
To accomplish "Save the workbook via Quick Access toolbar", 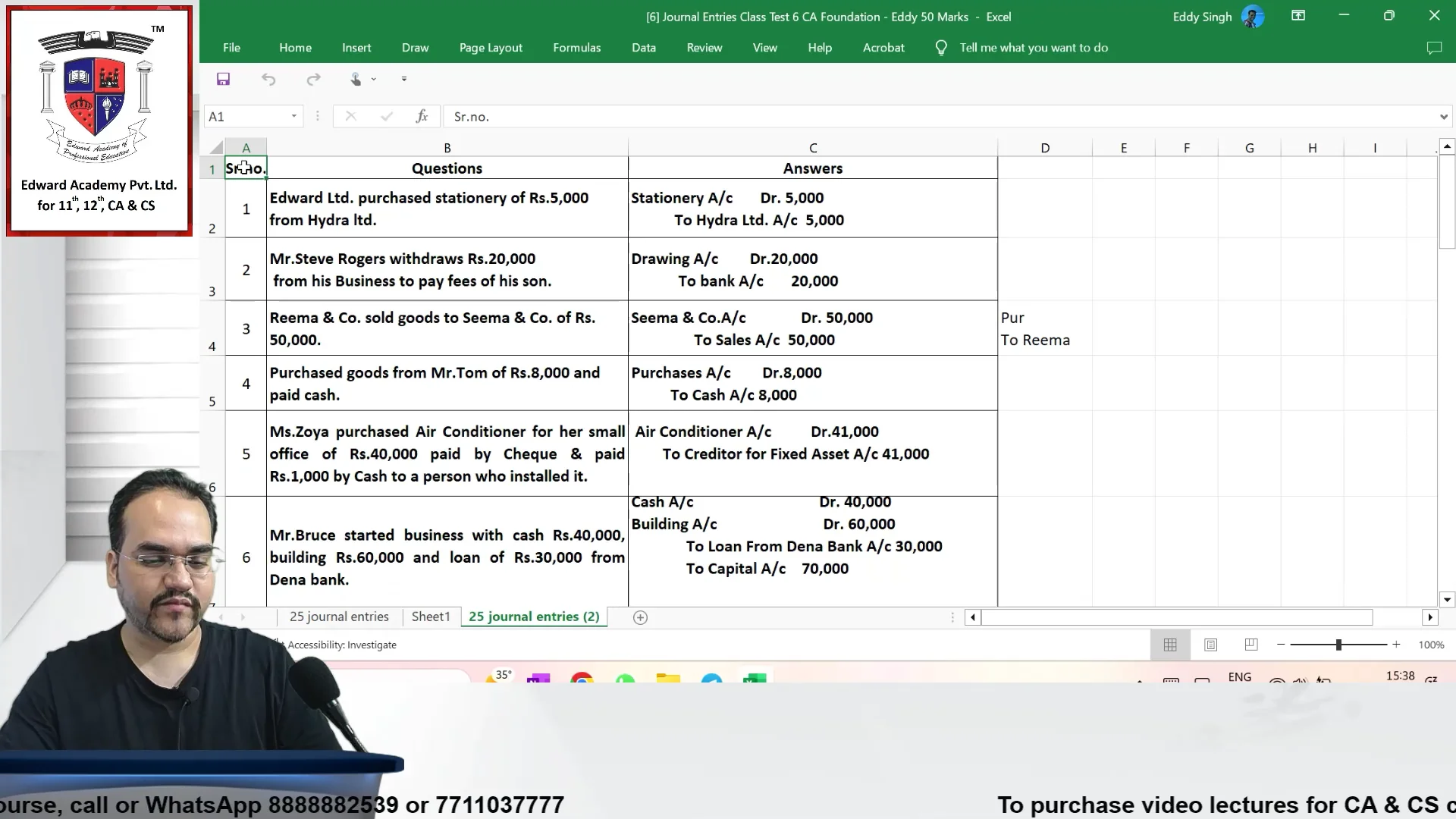I will click(223, 79).
